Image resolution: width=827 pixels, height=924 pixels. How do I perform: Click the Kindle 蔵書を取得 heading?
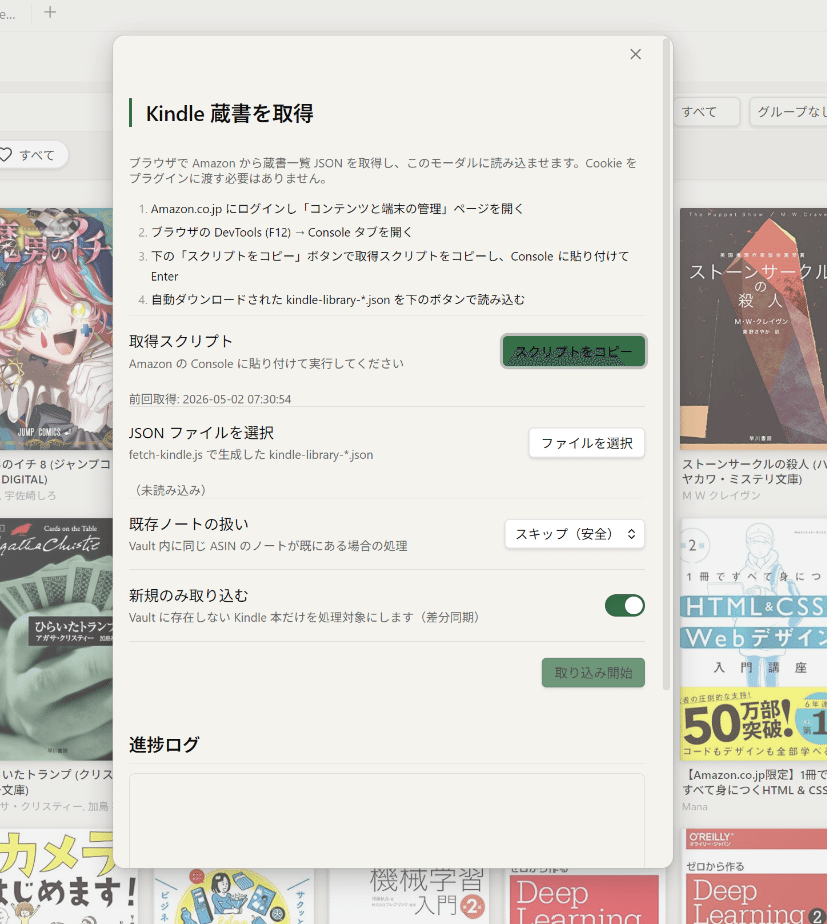[229, 113]
